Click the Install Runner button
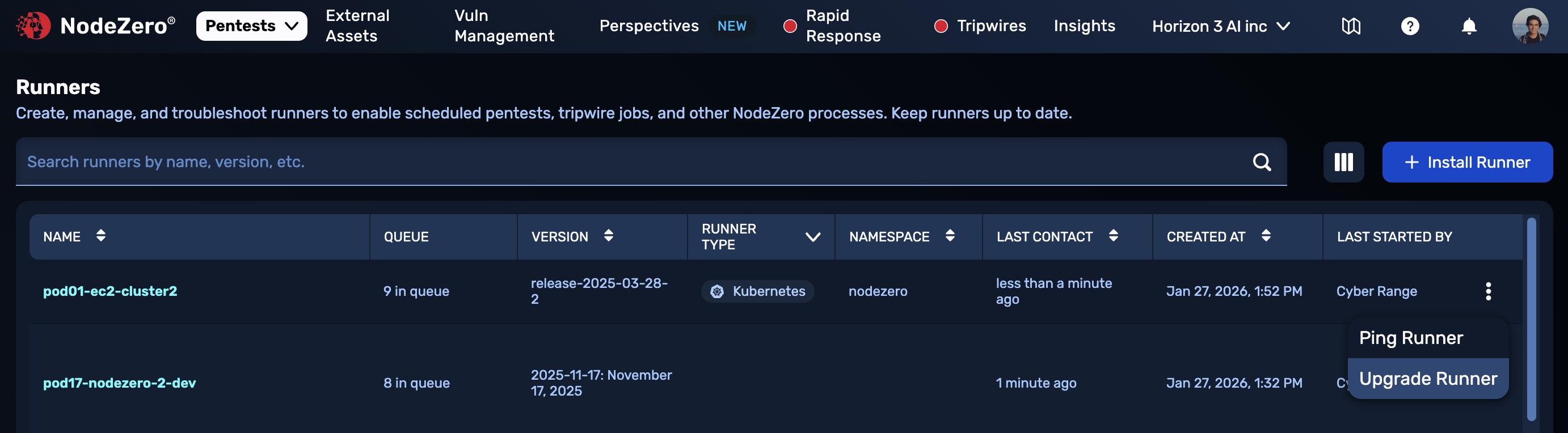 (x=1467, y=162)
